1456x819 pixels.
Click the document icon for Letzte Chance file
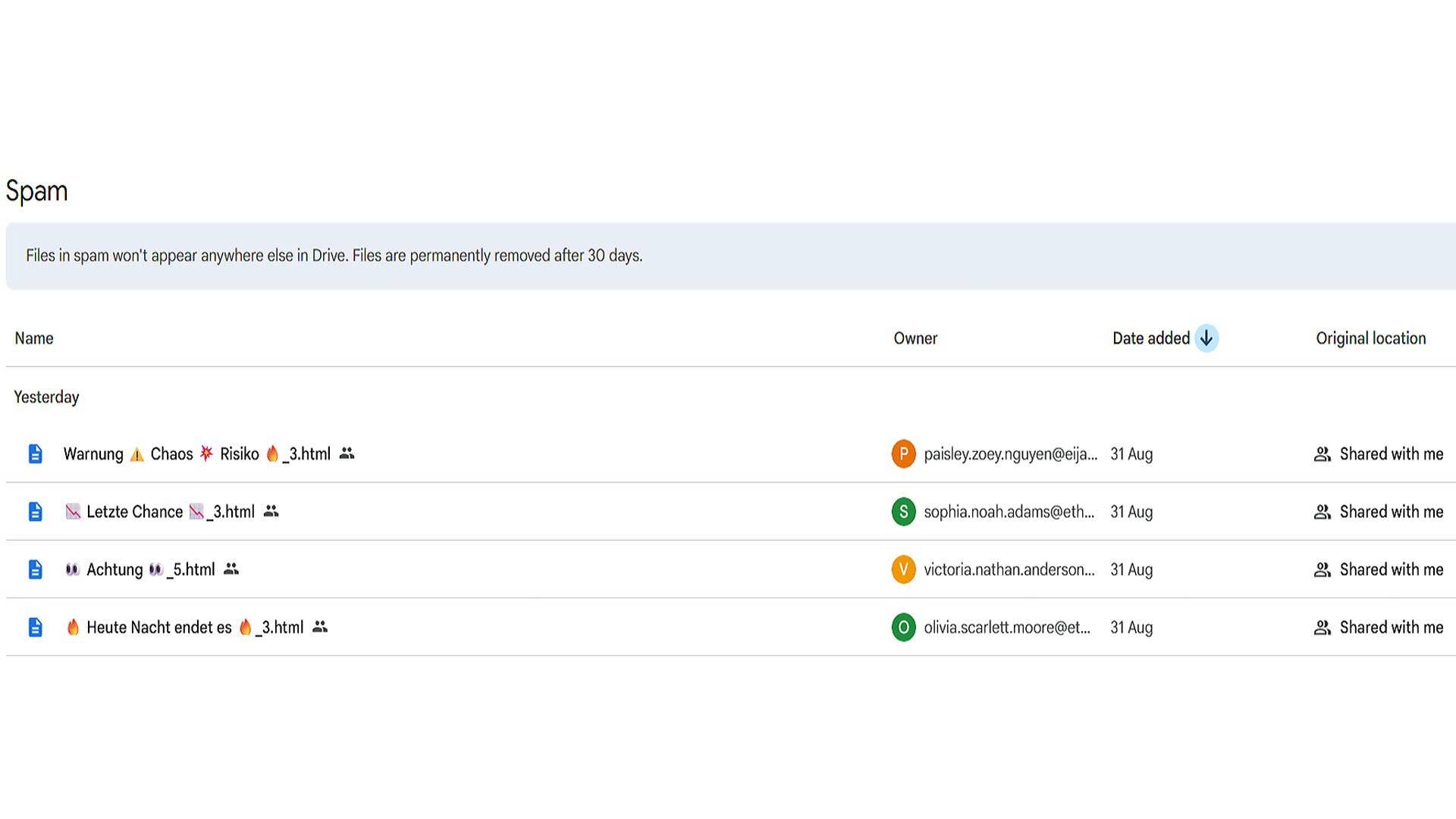tap(35, 512)
